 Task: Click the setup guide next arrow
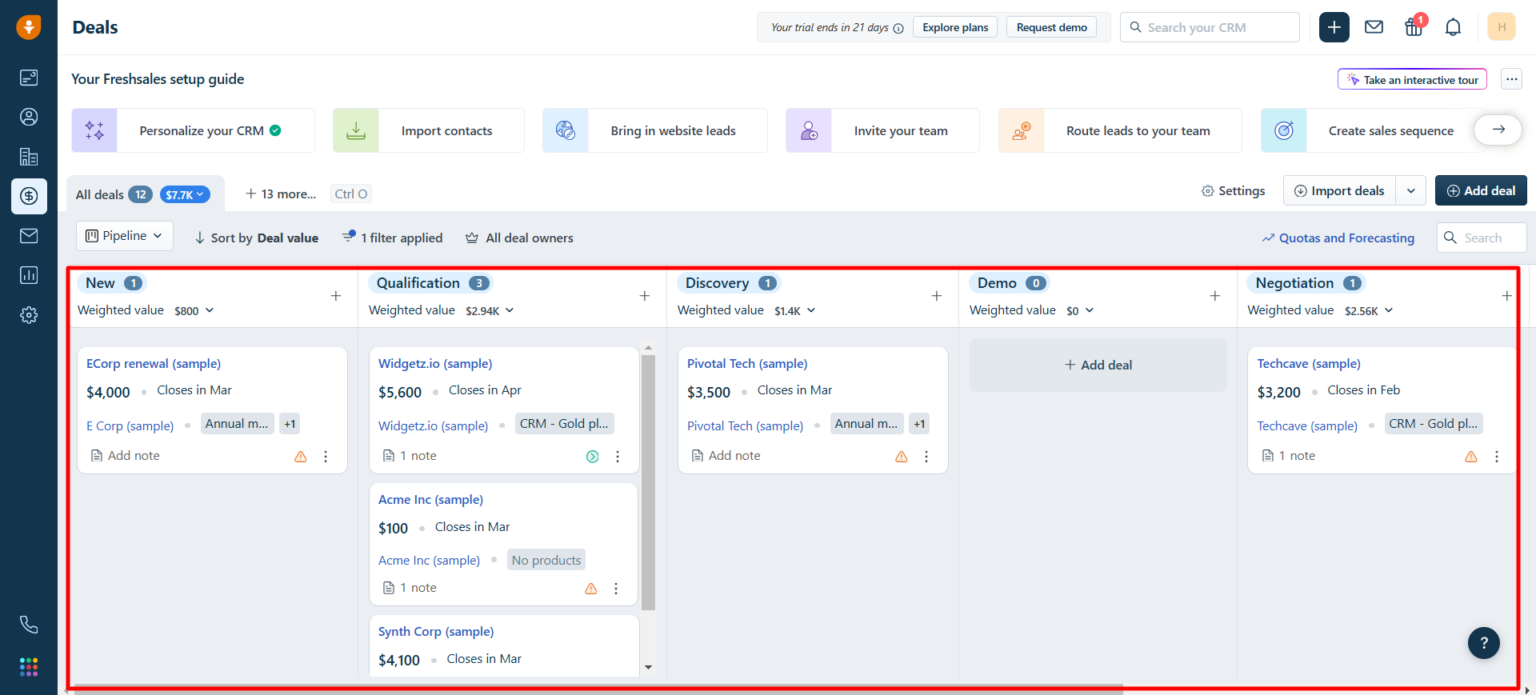tap(1498, 130)
